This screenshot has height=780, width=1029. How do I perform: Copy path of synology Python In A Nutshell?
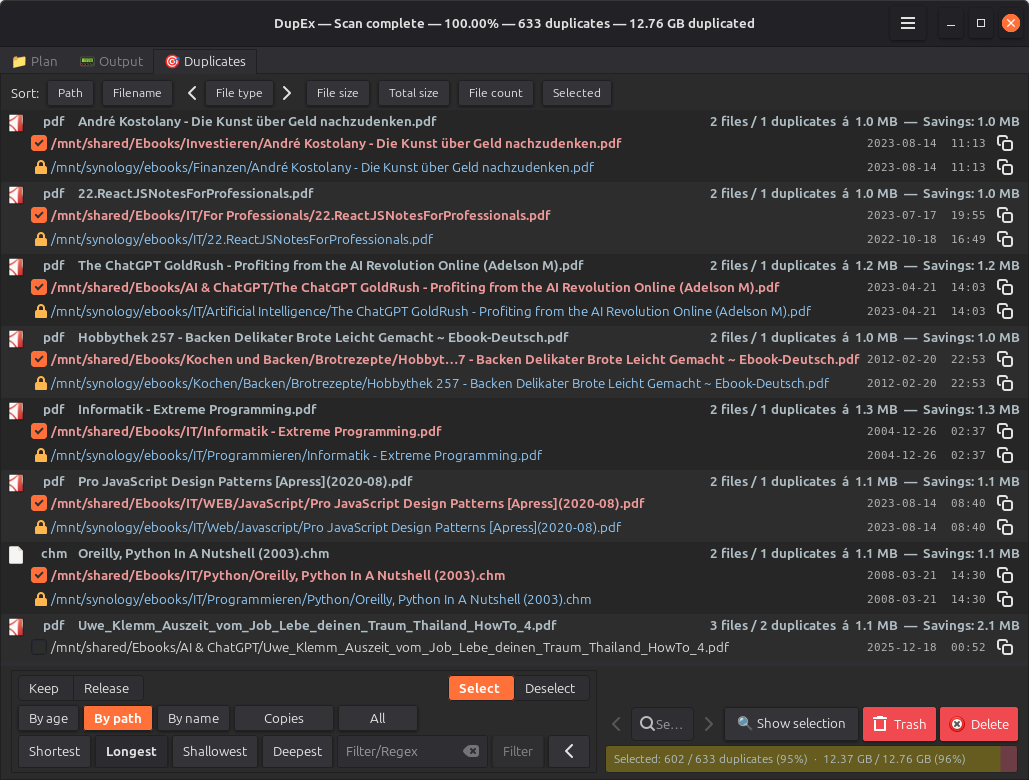1005,600
